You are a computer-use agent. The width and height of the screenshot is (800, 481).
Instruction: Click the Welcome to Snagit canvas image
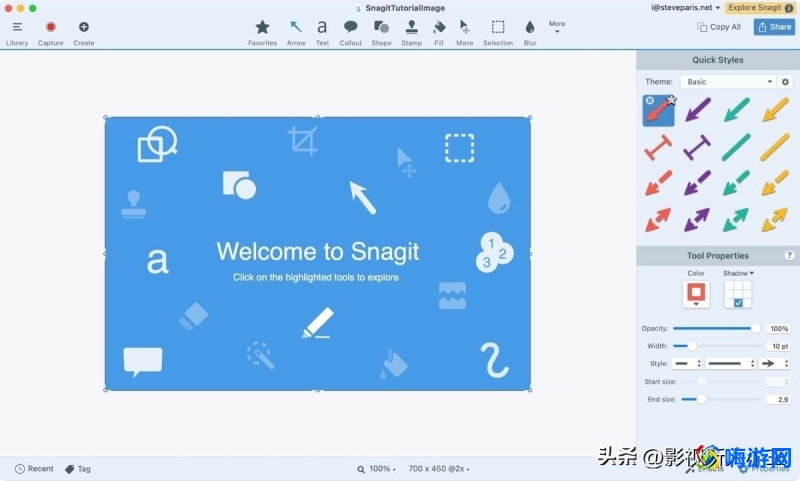[317, 254]
